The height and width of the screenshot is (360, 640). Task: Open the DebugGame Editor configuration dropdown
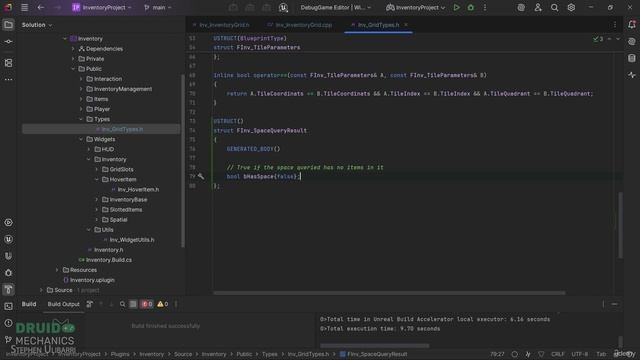pos(336,7)
